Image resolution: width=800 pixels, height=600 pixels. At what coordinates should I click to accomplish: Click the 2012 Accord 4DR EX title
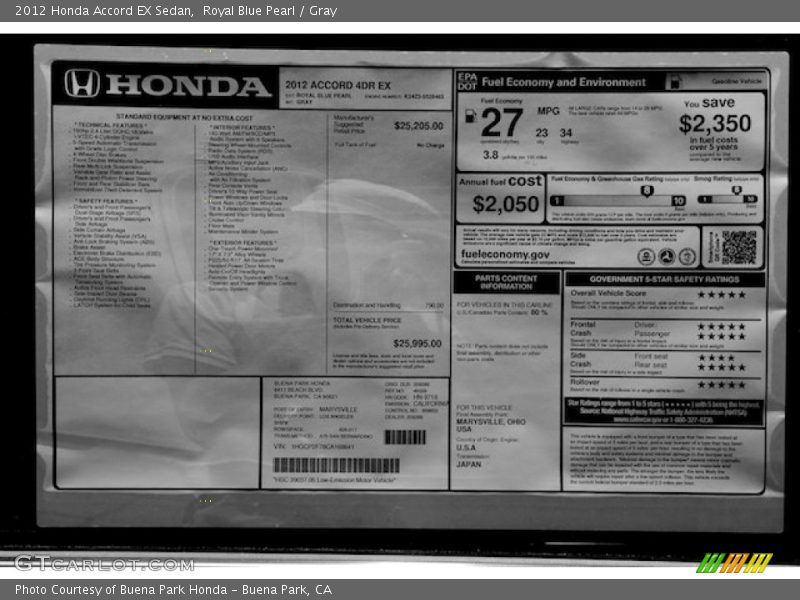(322, 85)
